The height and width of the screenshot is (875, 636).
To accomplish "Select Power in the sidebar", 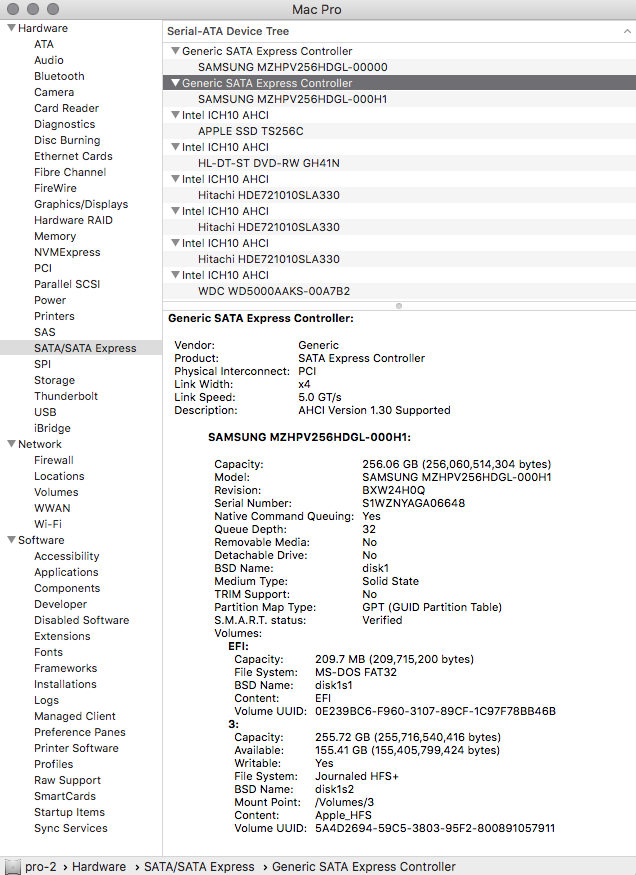I will coord(50,300).
